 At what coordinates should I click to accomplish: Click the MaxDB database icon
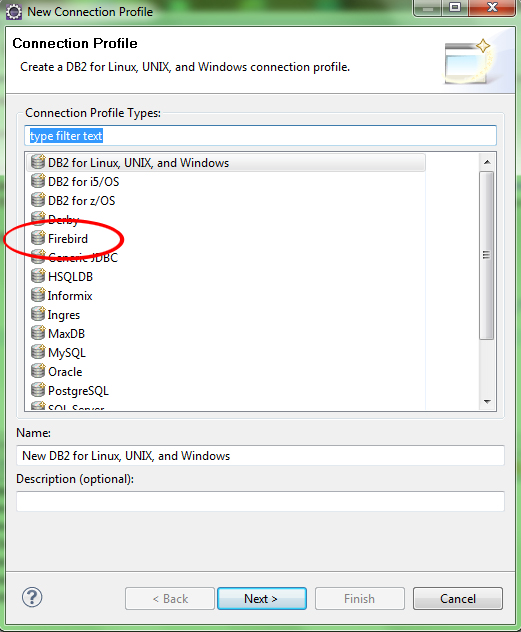pyautogui.click(x=38, y=333)
